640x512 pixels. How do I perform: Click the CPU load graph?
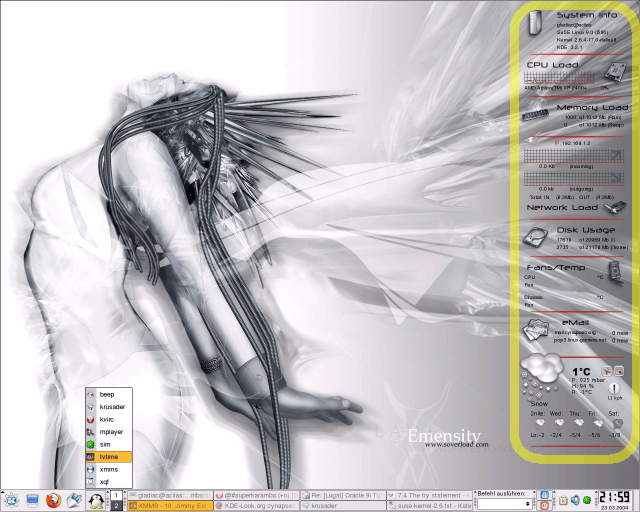tap(560, 78)
